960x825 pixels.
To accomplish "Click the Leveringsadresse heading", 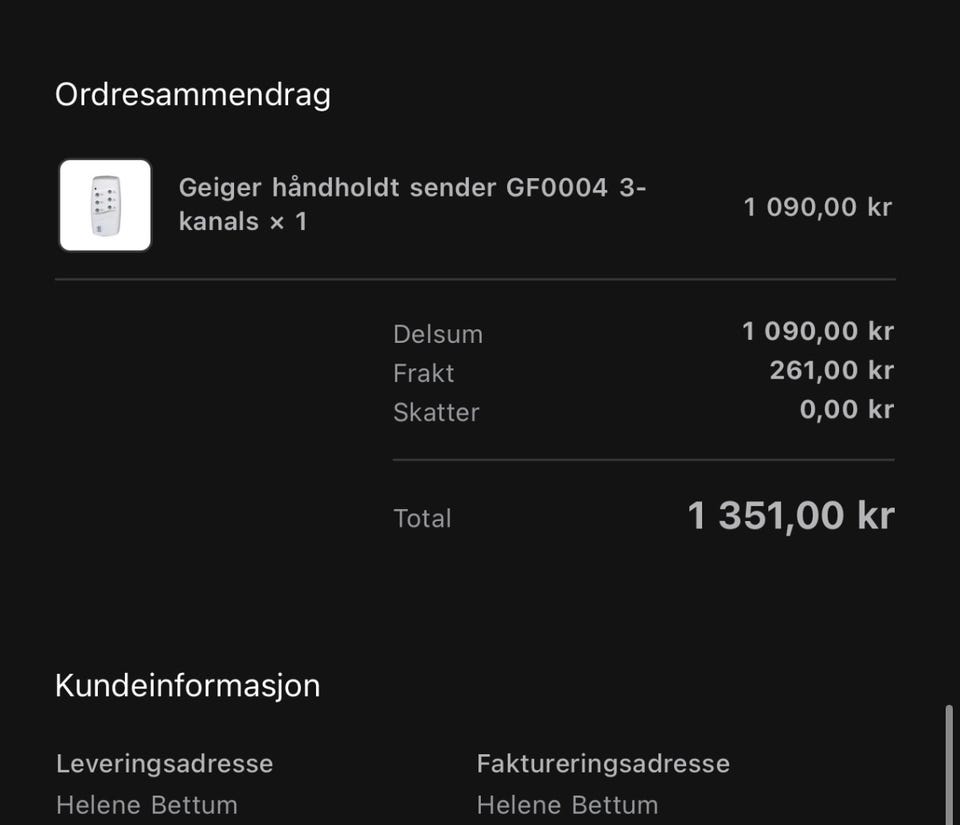I will point(164,764).
